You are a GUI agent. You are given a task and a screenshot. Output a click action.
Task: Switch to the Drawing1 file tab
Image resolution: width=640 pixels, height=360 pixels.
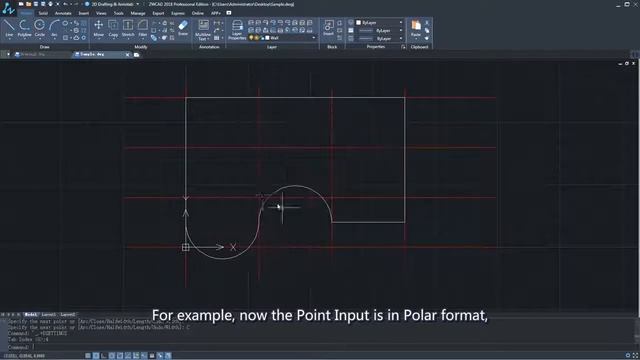[x=33, y=54]
